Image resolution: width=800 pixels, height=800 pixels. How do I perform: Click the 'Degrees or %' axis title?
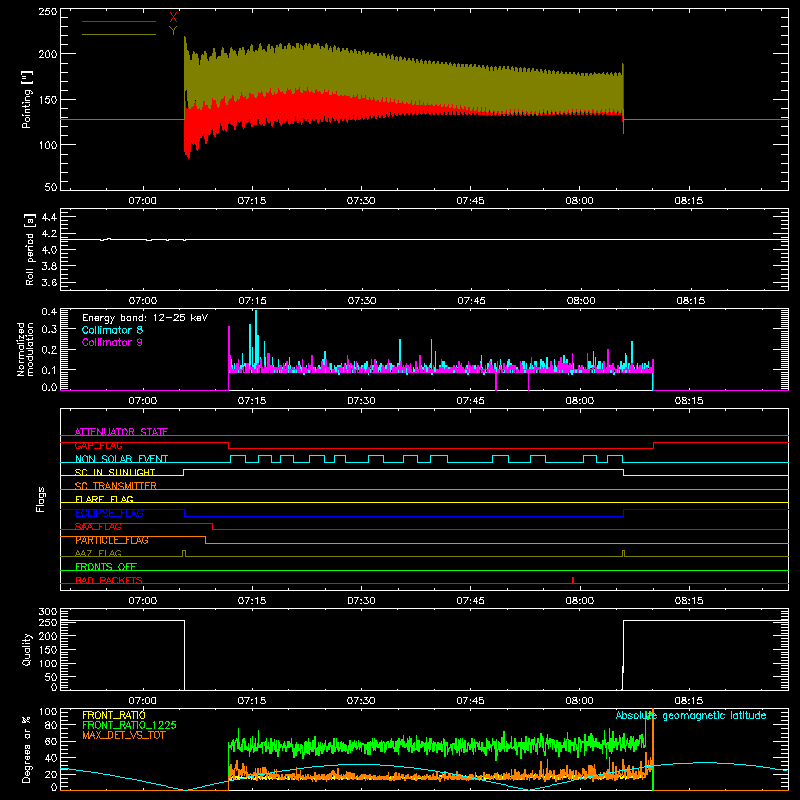(27, 749)
